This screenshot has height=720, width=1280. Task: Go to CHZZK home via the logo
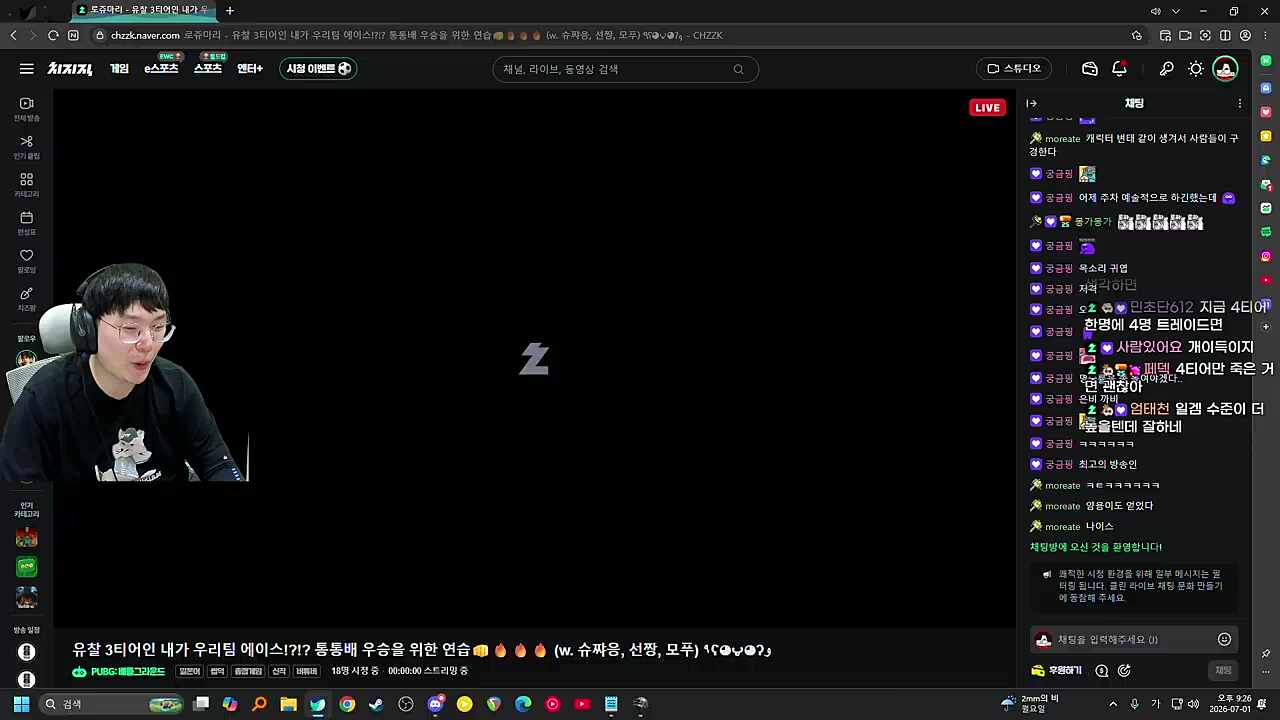[70, 69]
